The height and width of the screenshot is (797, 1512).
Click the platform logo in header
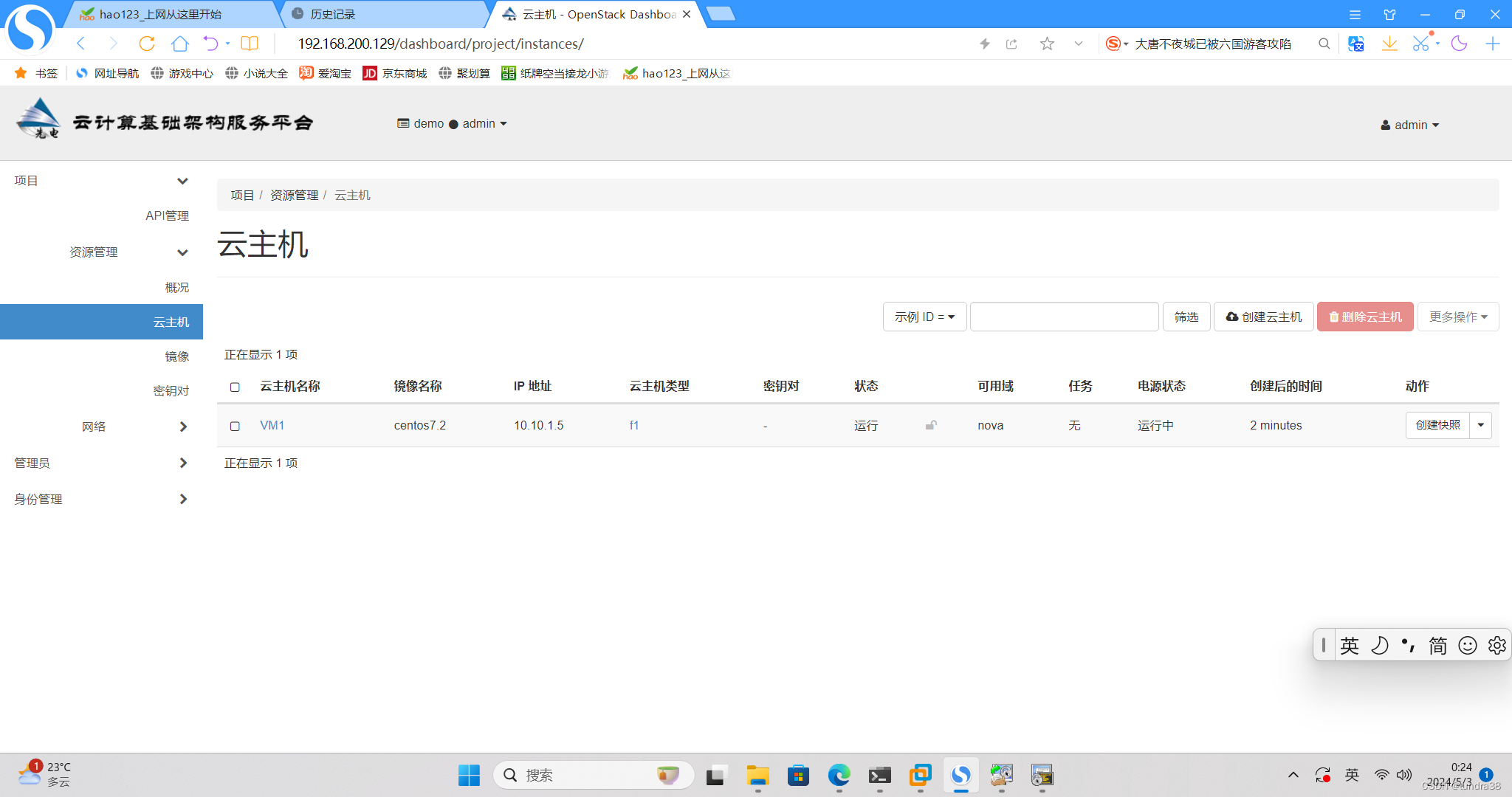[x=165, y=120]
